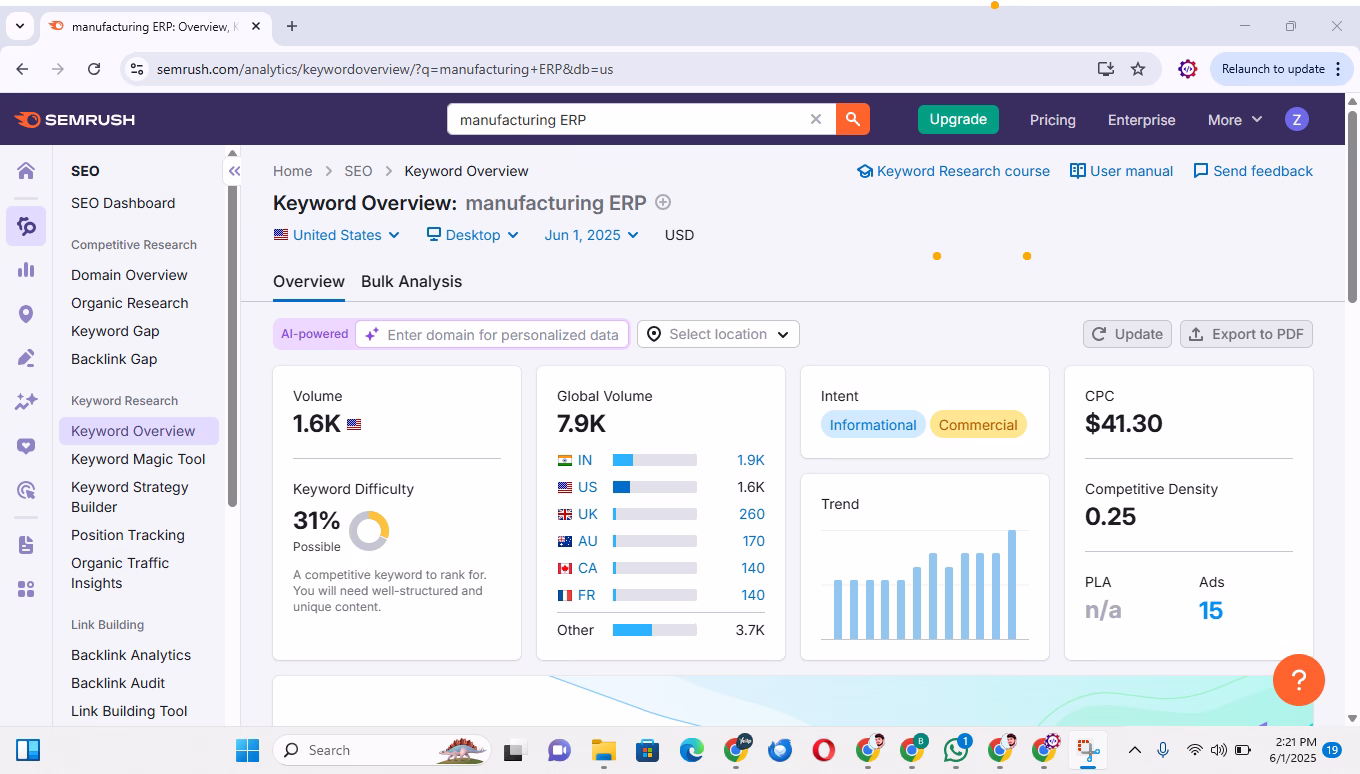Click the Keyword Difficulty donut chart
The height and width of the screenshot is (774, 1360).
pos(369,531)
